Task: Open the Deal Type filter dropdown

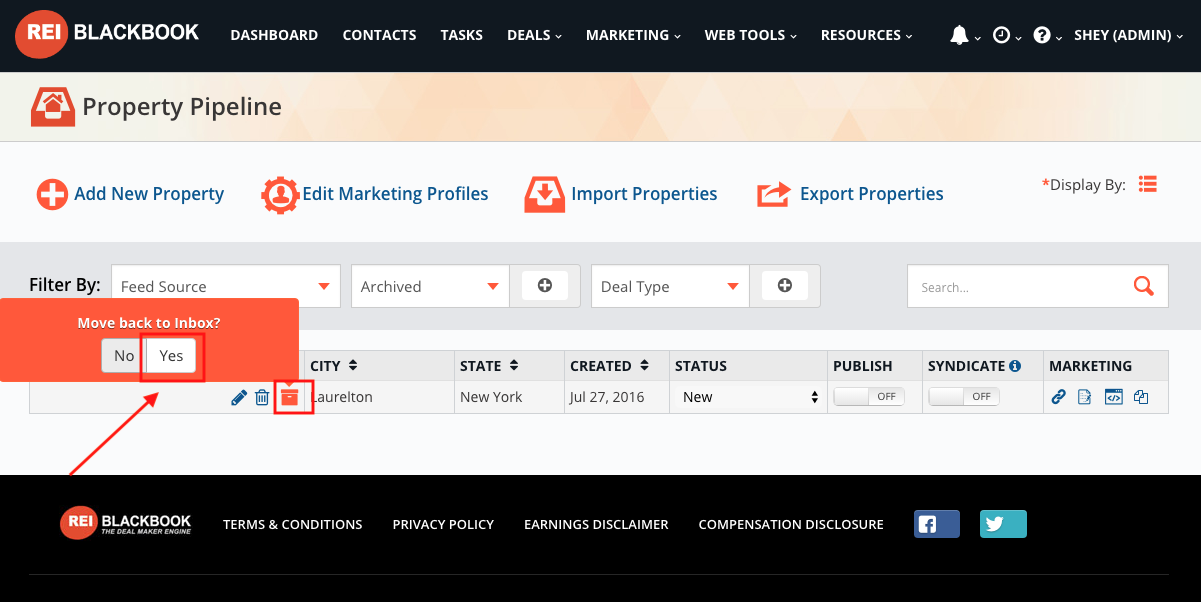Action: pos(670,286)
